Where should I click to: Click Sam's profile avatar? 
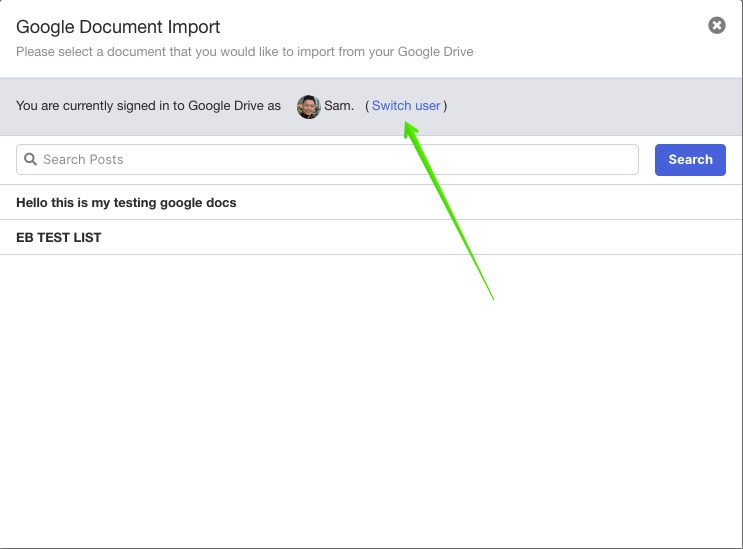[x=308, y=107]
